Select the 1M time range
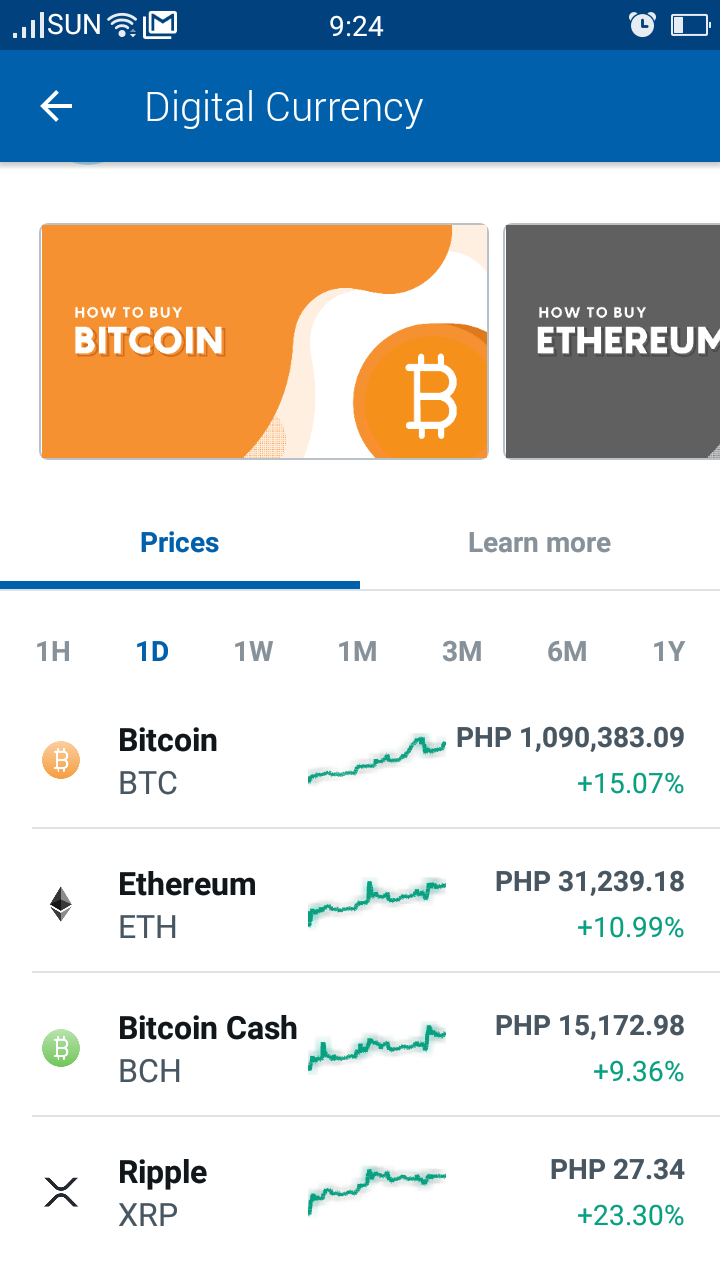This screenshot has height=1280, width=720. [357, 652]
